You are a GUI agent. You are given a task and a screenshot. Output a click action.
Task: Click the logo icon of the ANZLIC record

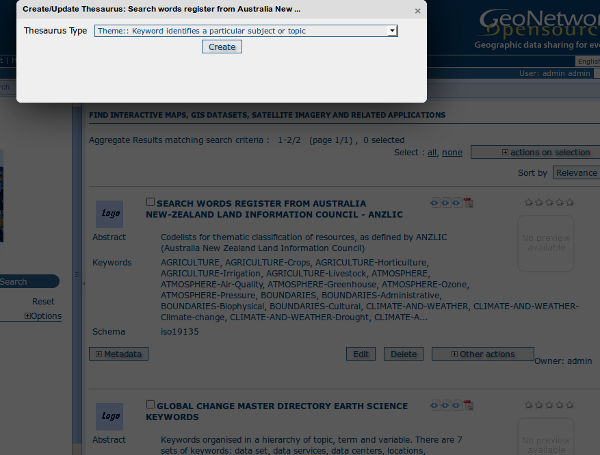(x=109, y=214)
